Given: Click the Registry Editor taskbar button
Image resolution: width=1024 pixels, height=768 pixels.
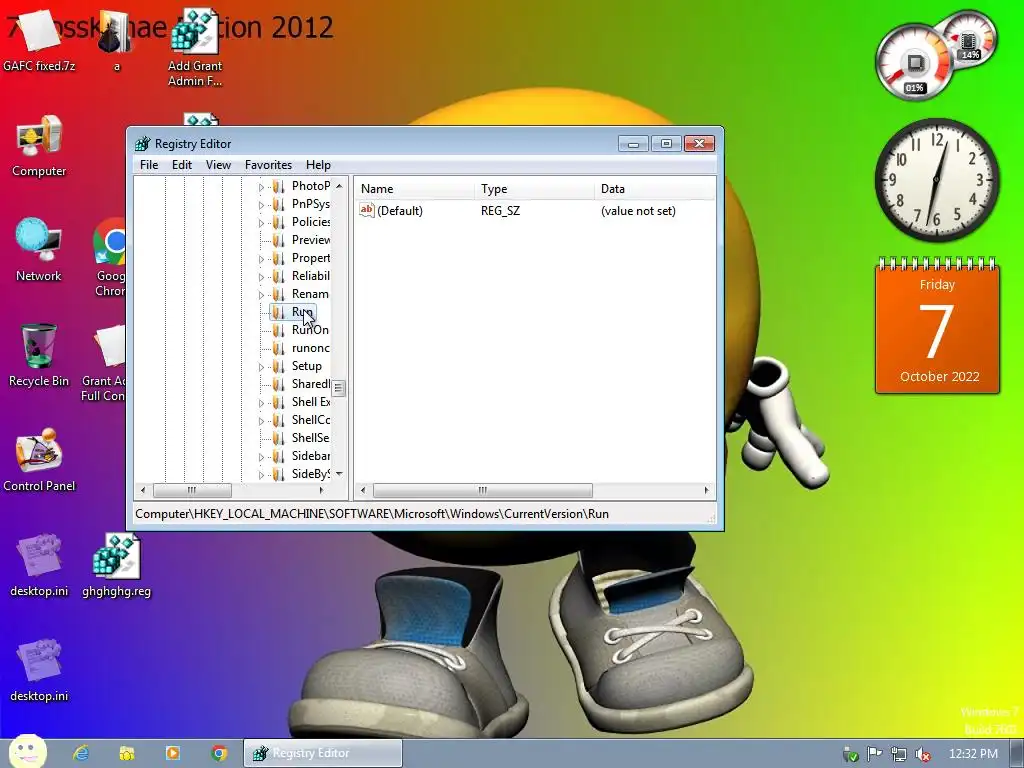Looking at the screenshot, I should point(323,753).
